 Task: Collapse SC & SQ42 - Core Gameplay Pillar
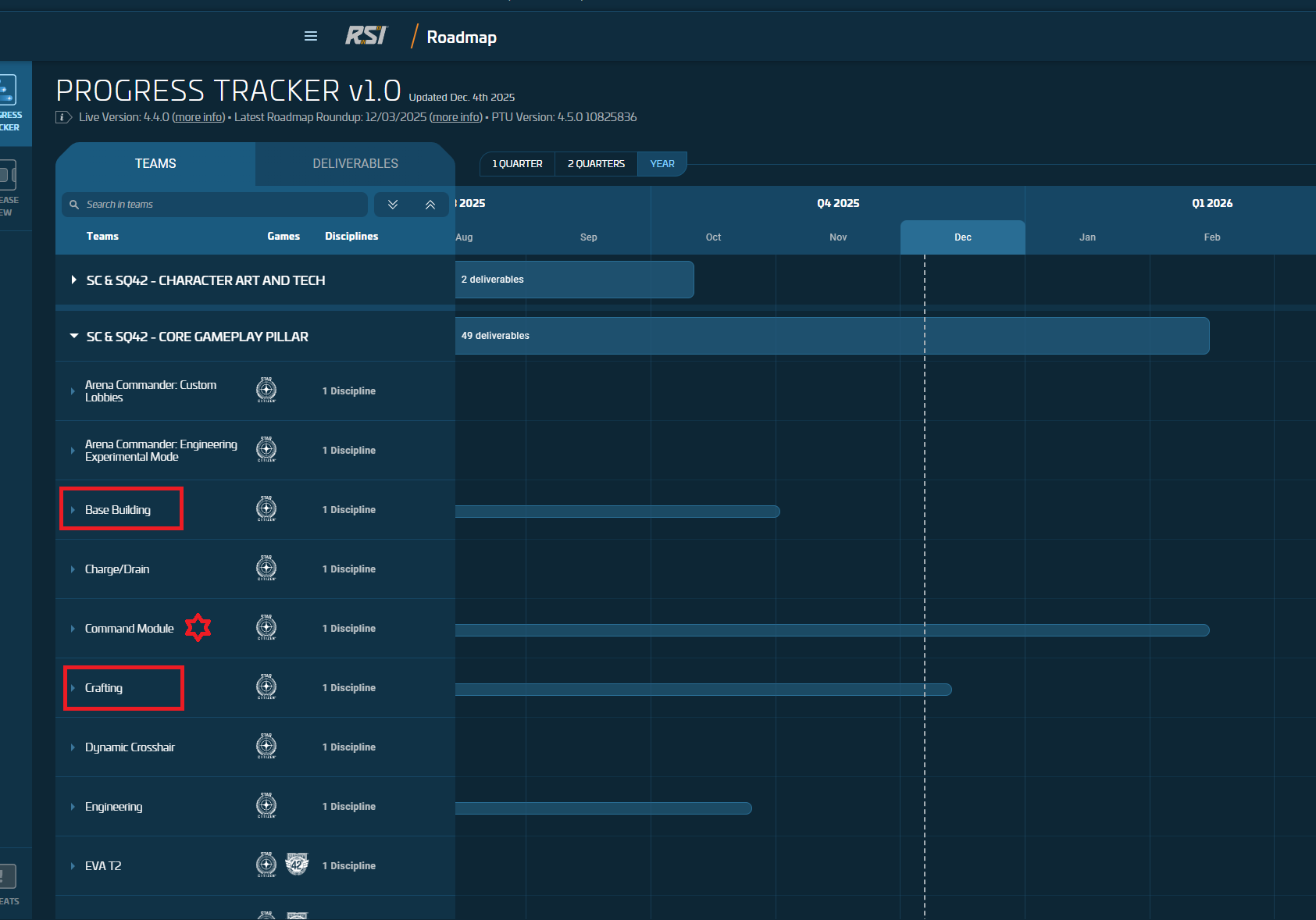tap(74, 336)
